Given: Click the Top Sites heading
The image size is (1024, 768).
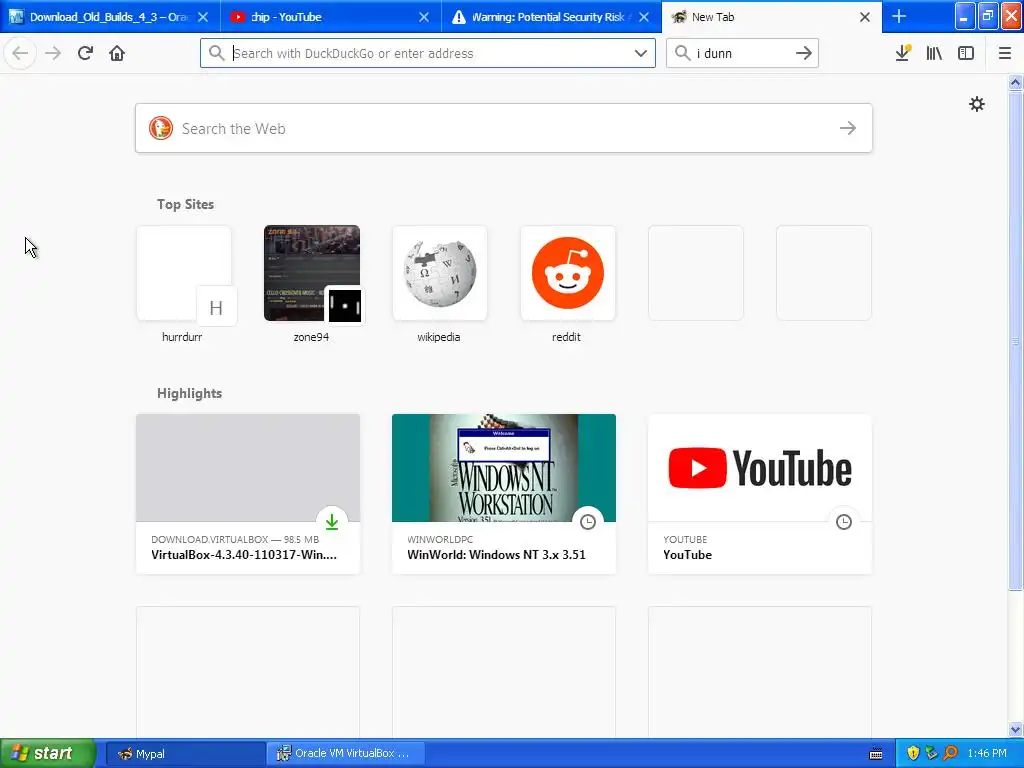Looking at the screenshot, I should (185, 204).
